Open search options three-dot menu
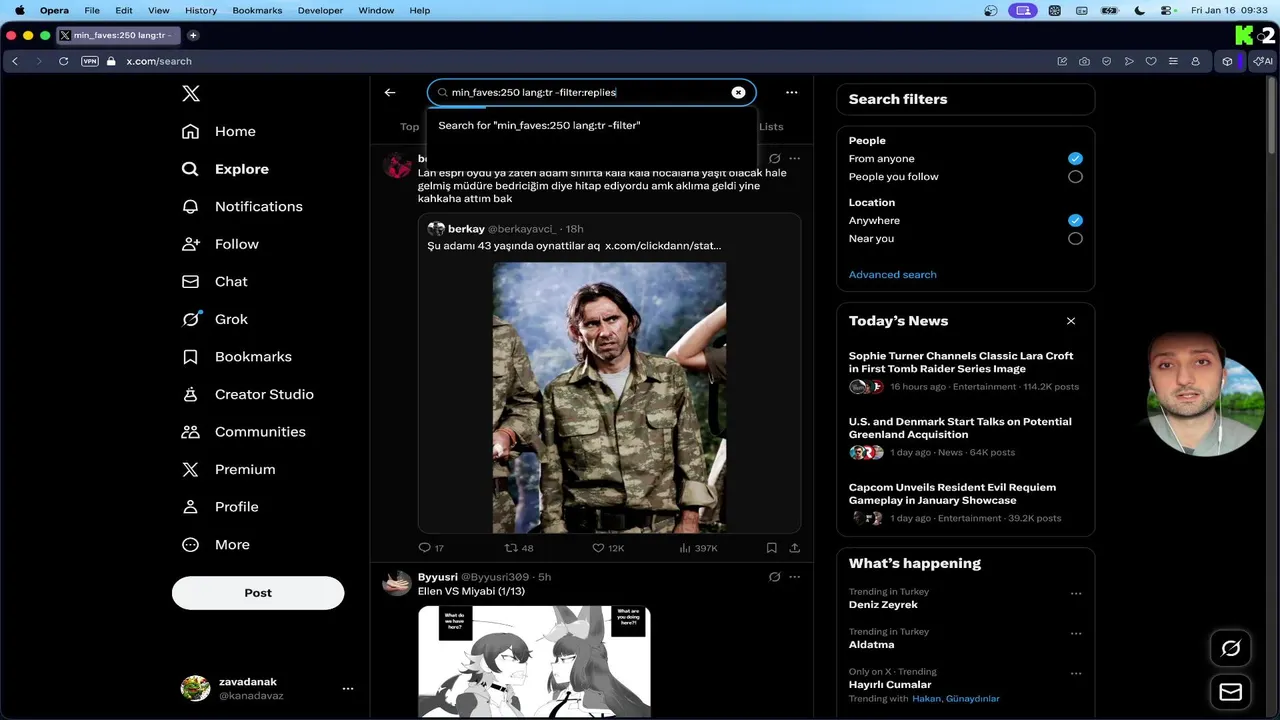Viewport: 1280px width, 720px height. click(x=792, y=92)
